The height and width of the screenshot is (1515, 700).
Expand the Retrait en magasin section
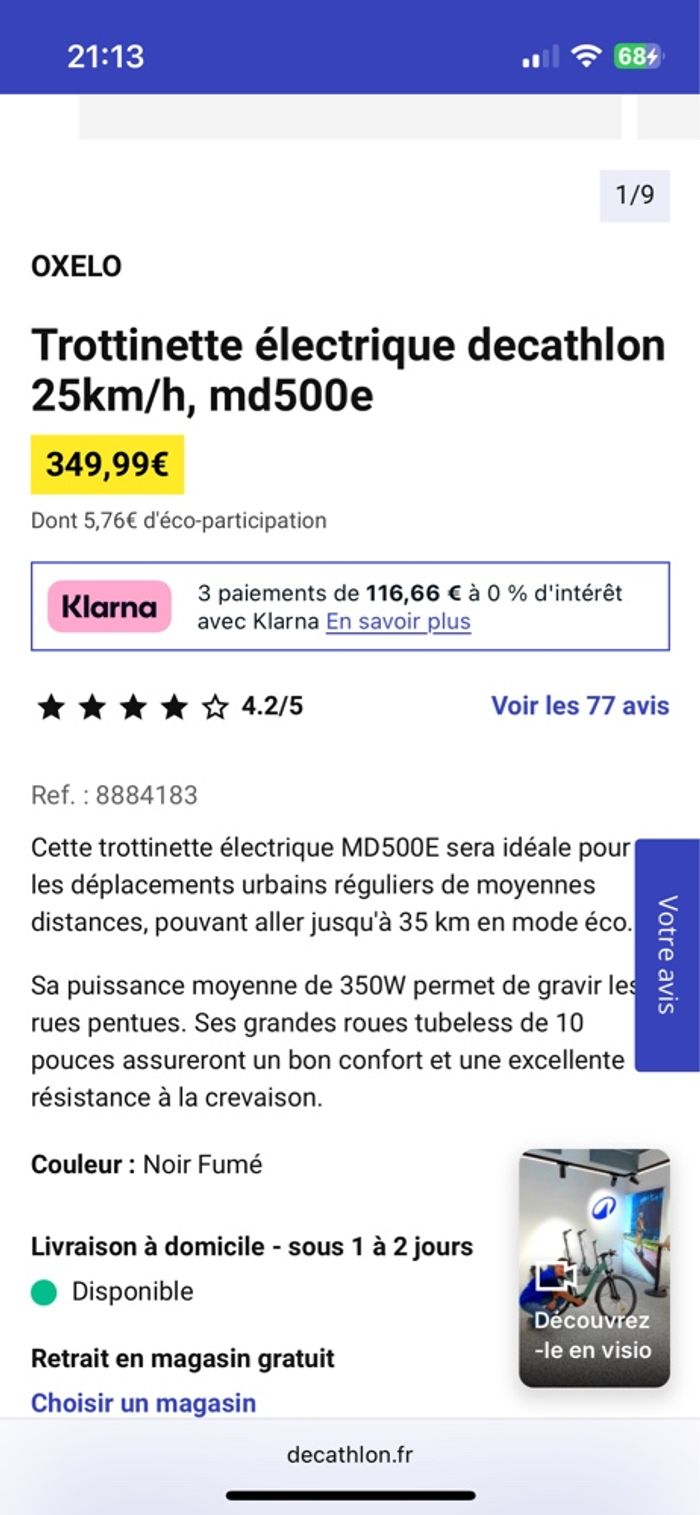click(182, 1359)
